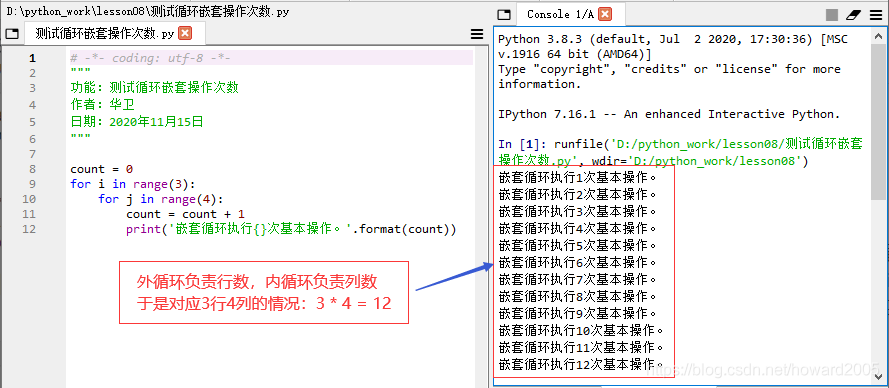The width and height of the screenshot is (889, 388).
Task: Click the print format(count) code line
Action: [291, 229]
